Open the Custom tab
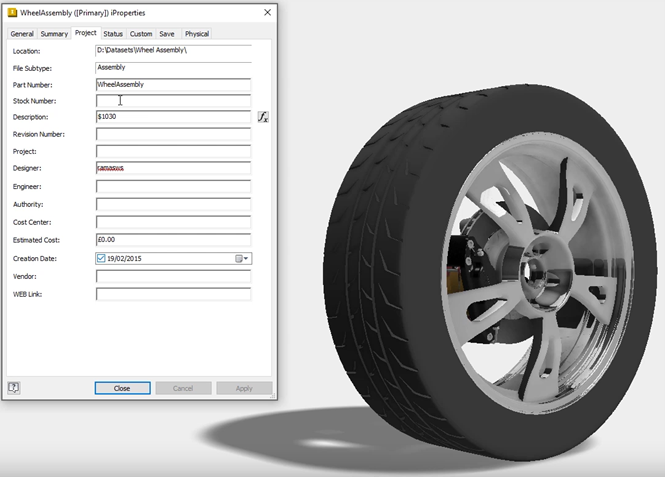665x477 pixels. click(x=141, y=34)
